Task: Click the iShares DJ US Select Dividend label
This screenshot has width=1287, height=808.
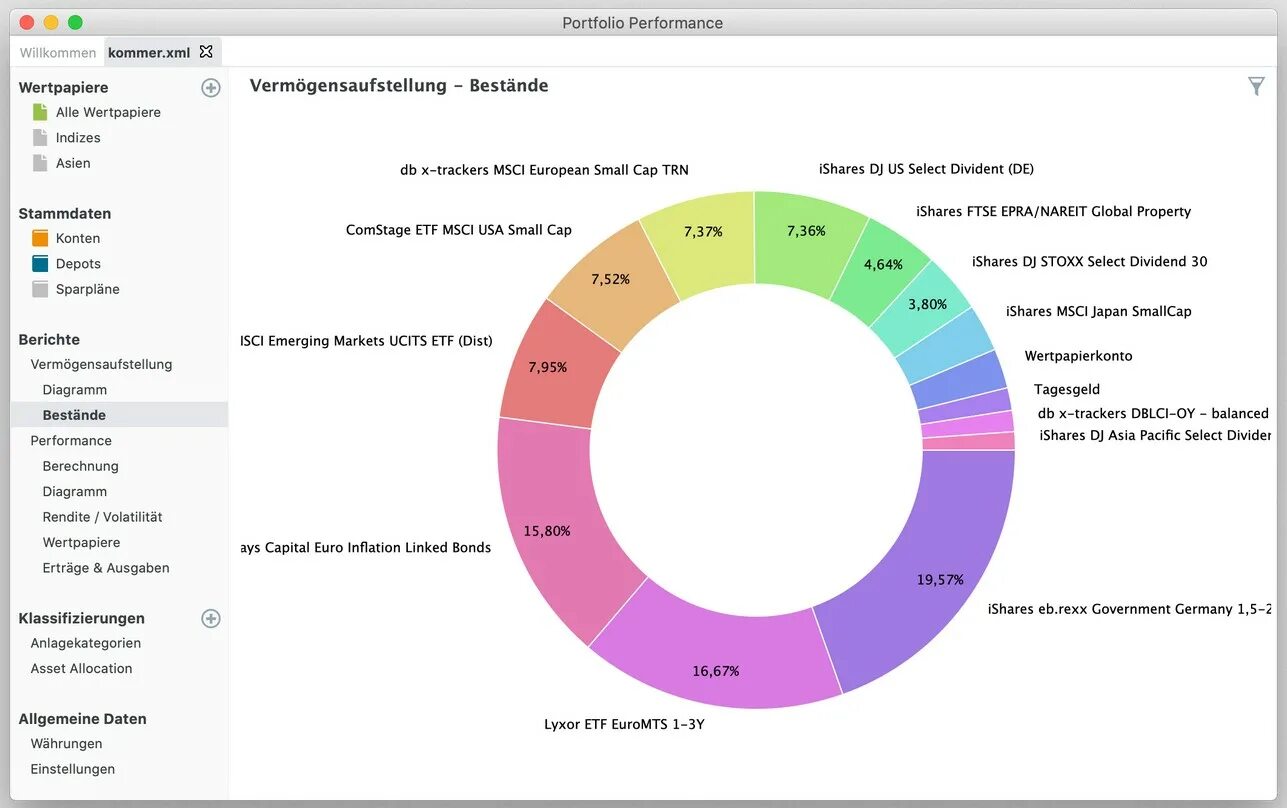Action: point(926,169)
